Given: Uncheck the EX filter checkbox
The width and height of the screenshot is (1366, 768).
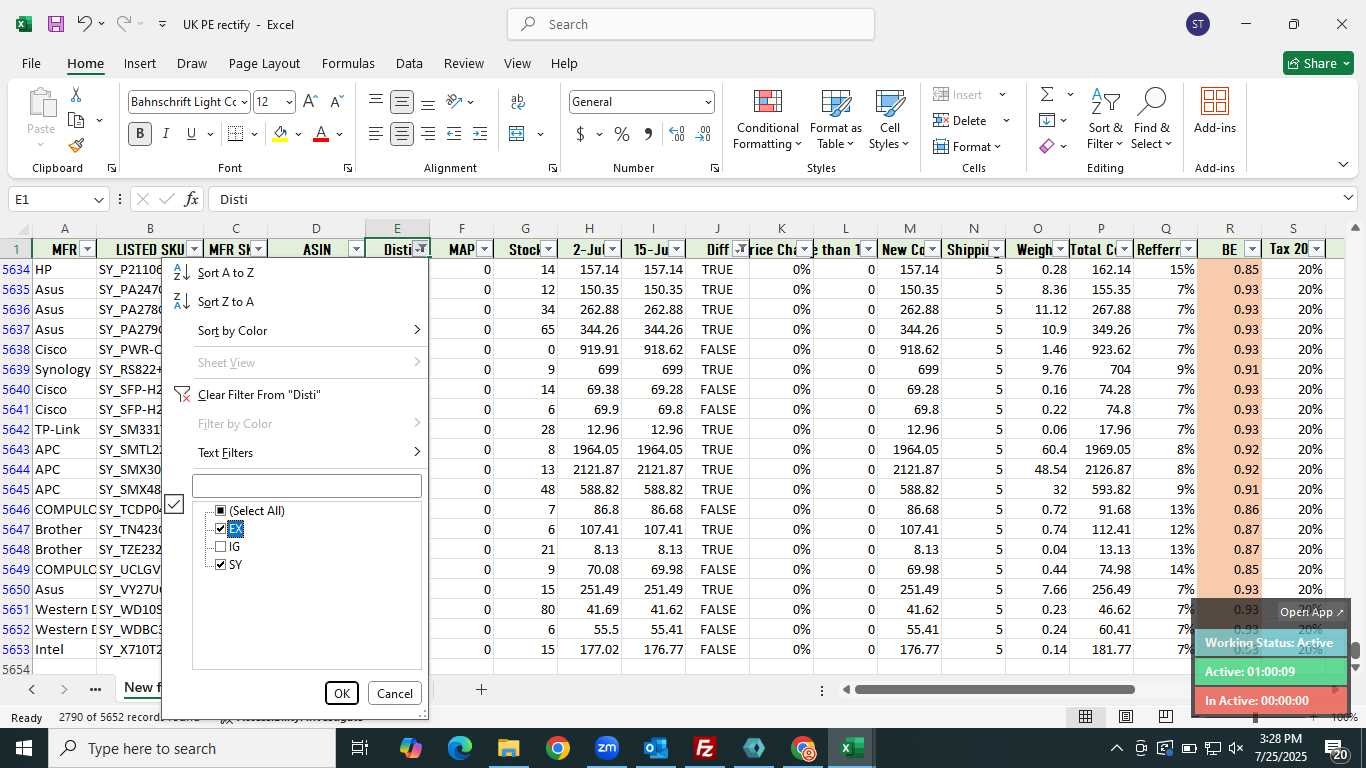Looking at the screenshot, I should point(221,529).
